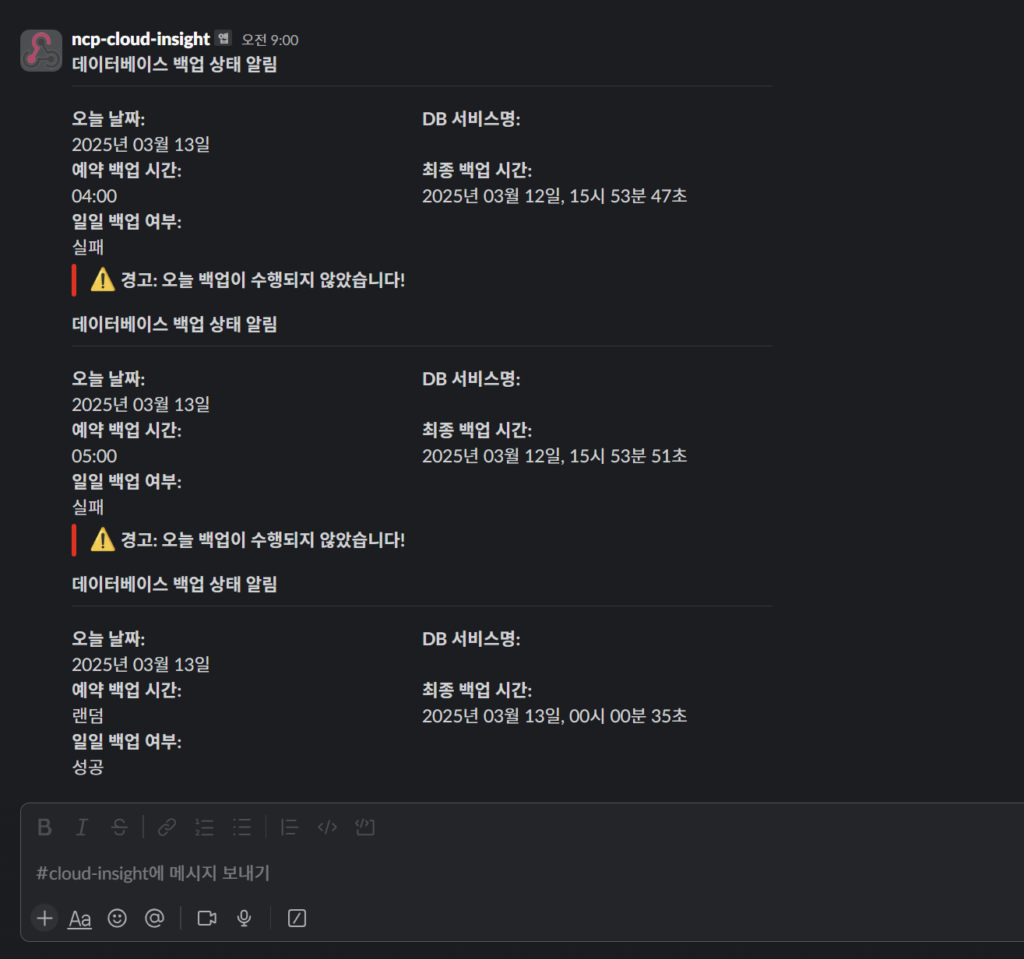Insert a hyperlink in the message
The width and height of the screenshot is (1024, 959).
pos(167,827)
